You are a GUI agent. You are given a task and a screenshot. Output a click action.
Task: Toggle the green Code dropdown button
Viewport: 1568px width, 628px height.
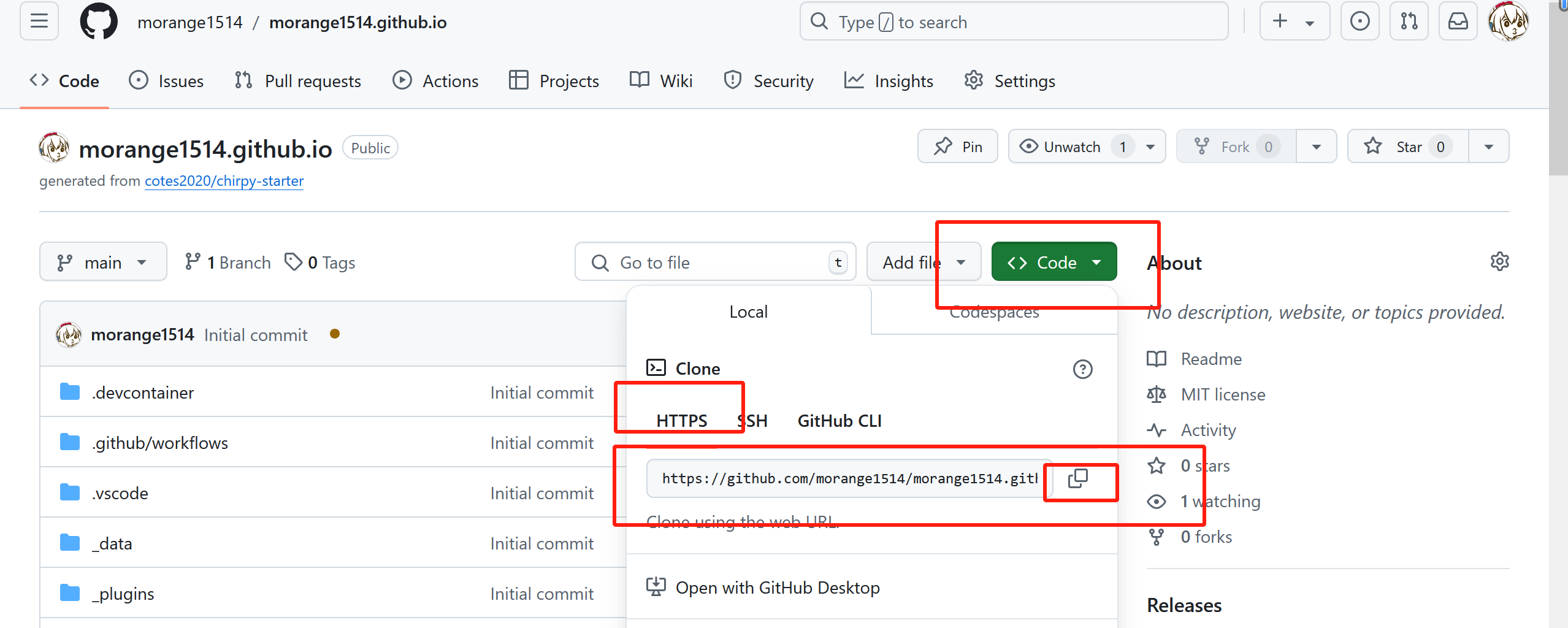coord(1054,262)
